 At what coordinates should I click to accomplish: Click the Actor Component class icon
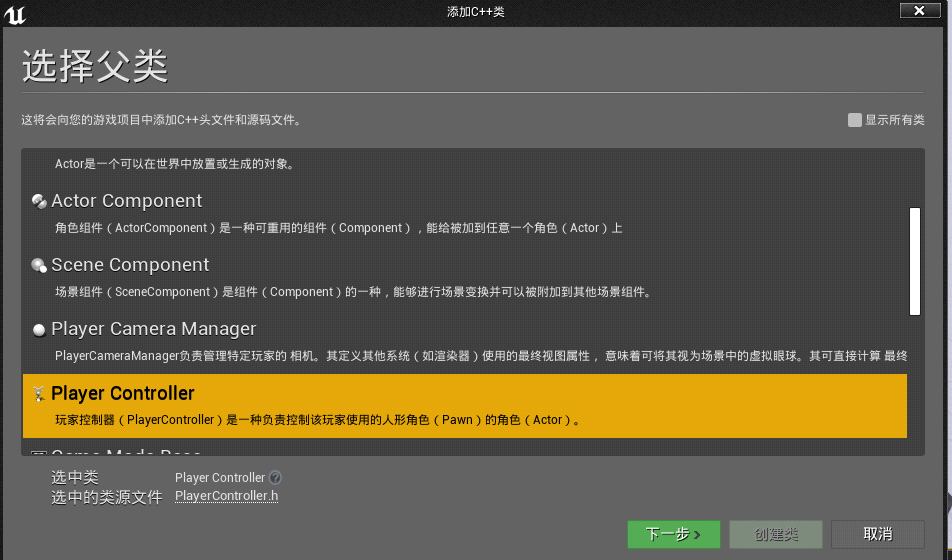39,201
